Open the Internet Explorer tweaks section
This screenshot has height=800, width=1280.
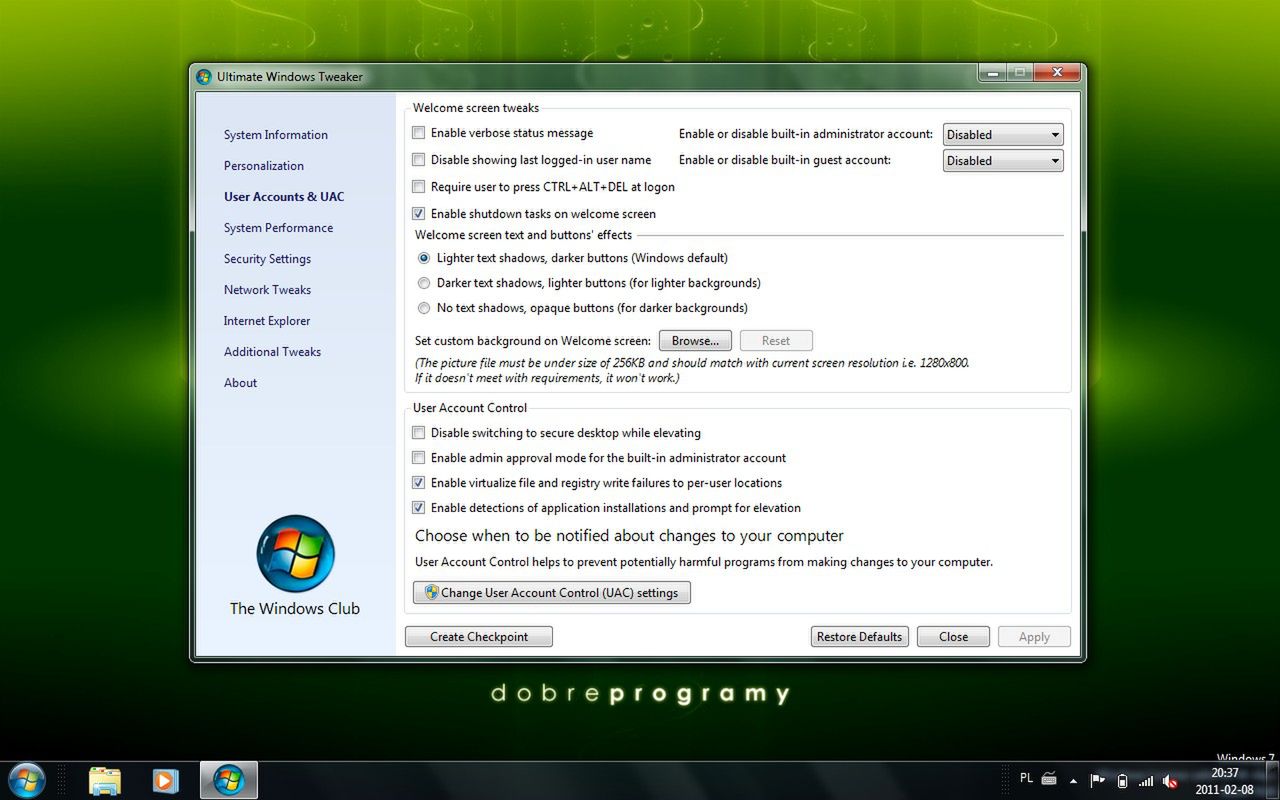click(x=267, y=320)
